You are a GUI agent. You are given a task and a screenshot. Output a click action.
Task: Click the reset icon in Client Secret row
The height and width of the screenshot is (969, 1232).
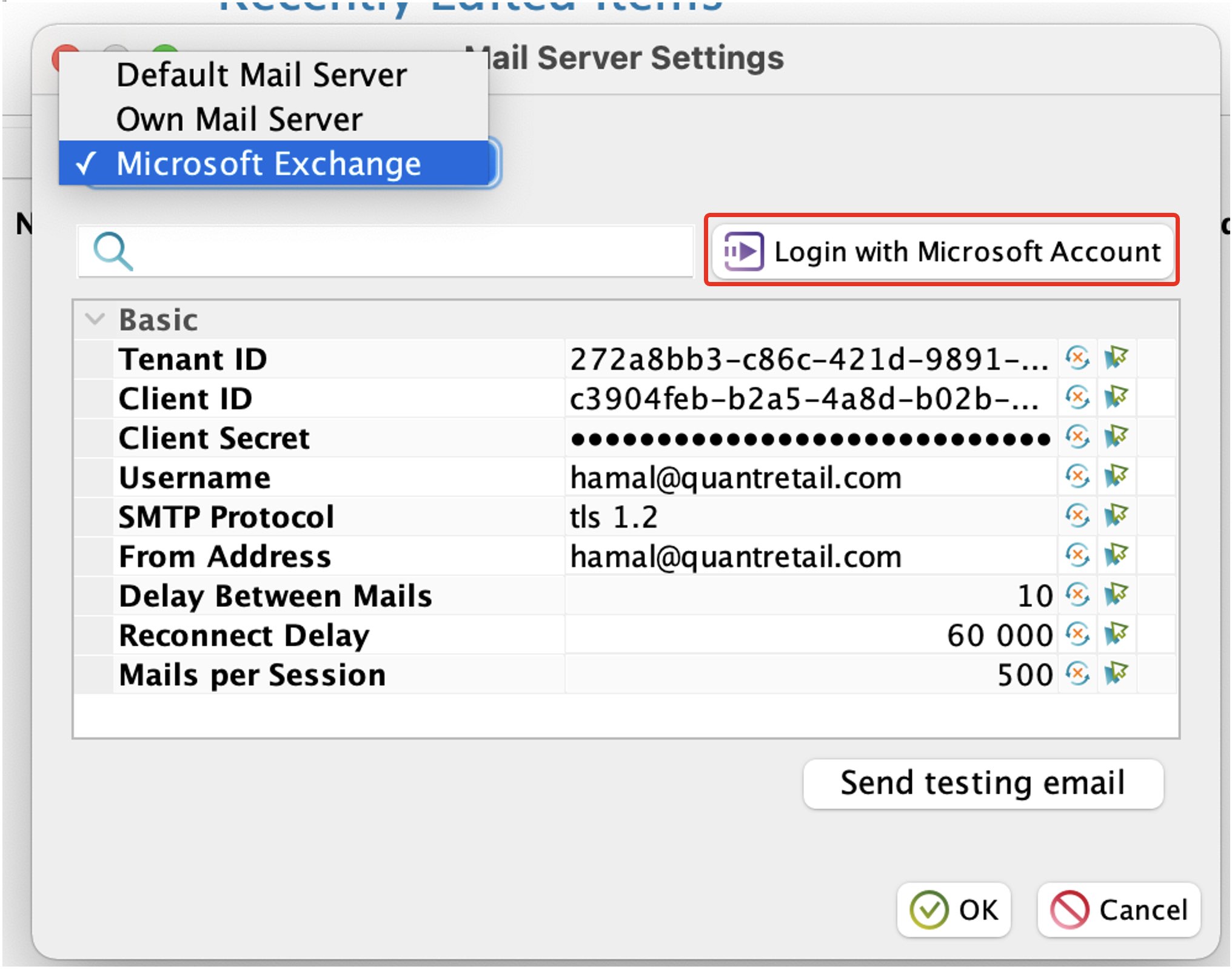1077,437
